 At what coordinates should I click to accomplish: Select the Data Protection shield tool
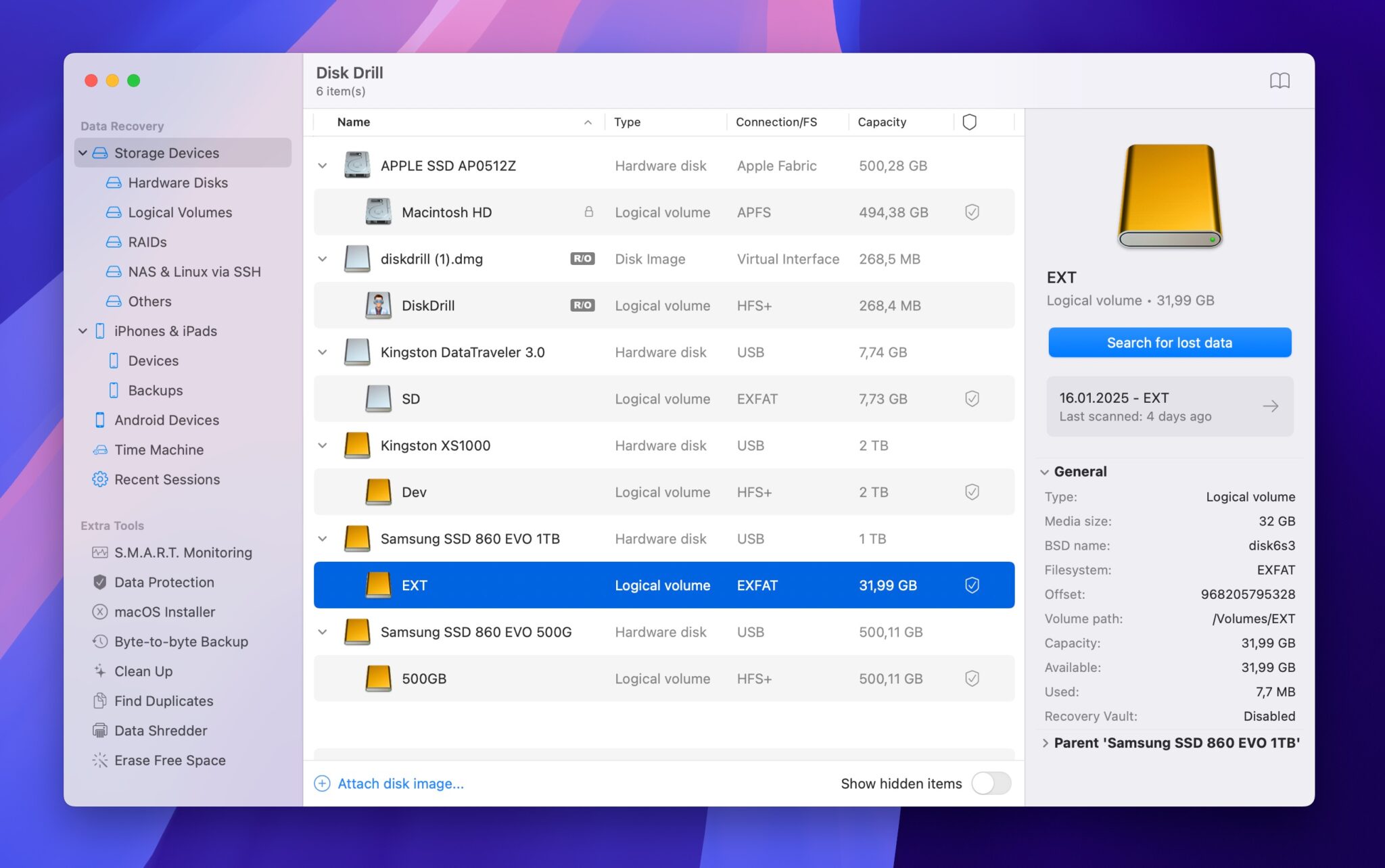coord(163,582)
